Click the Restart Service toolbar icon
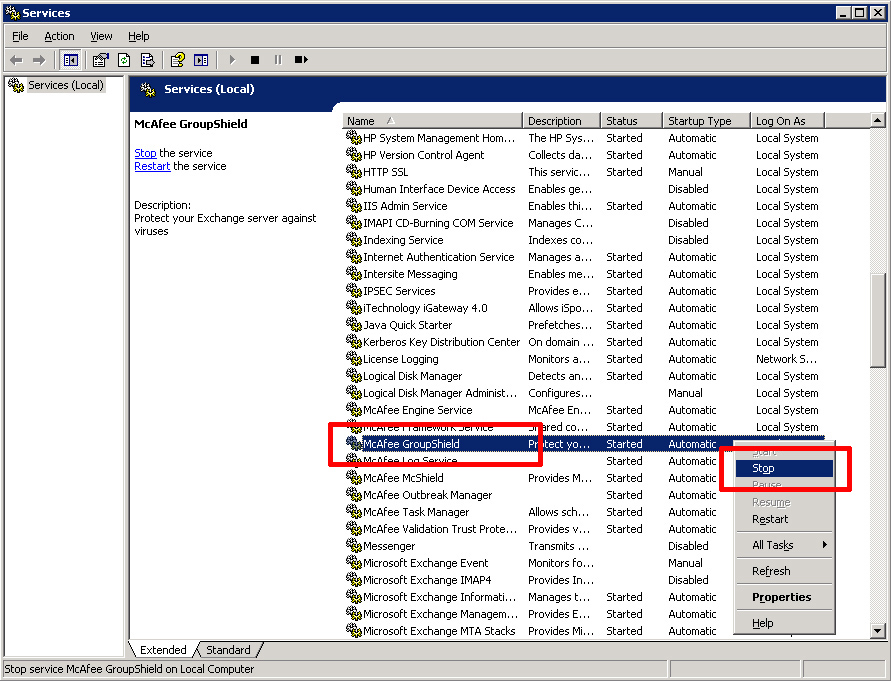 [x=301, y=60]
